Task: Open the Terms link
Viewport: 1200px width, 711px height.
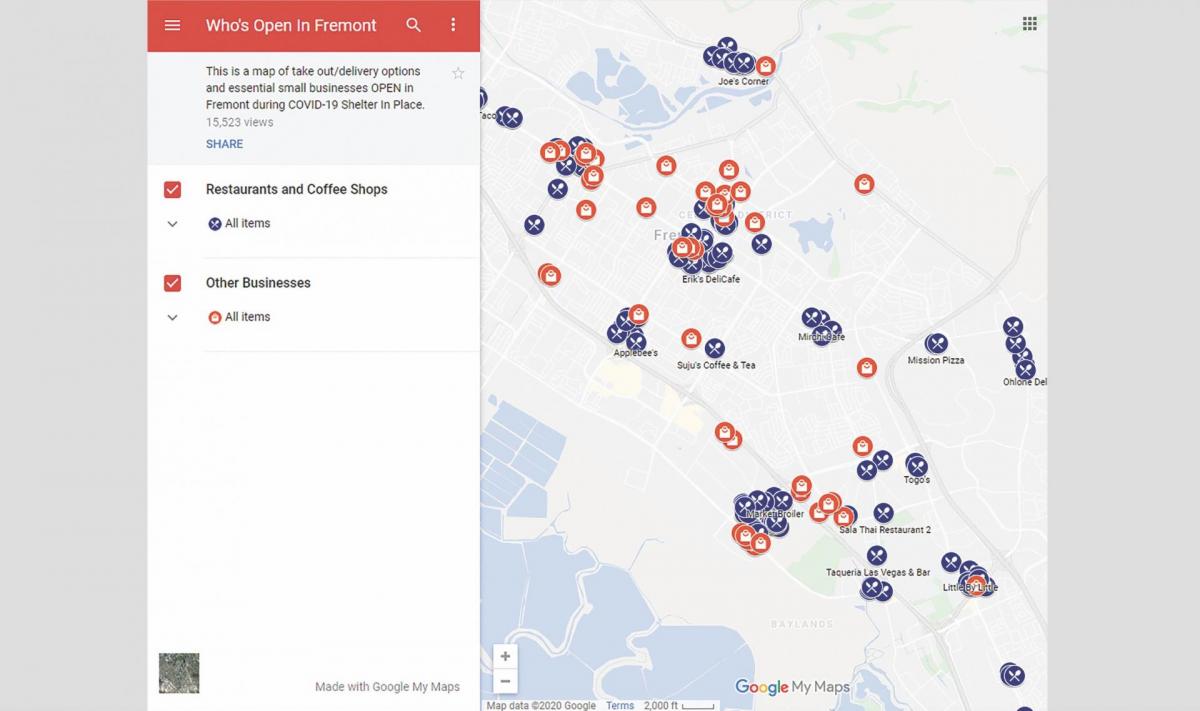Action: (620, 705)
